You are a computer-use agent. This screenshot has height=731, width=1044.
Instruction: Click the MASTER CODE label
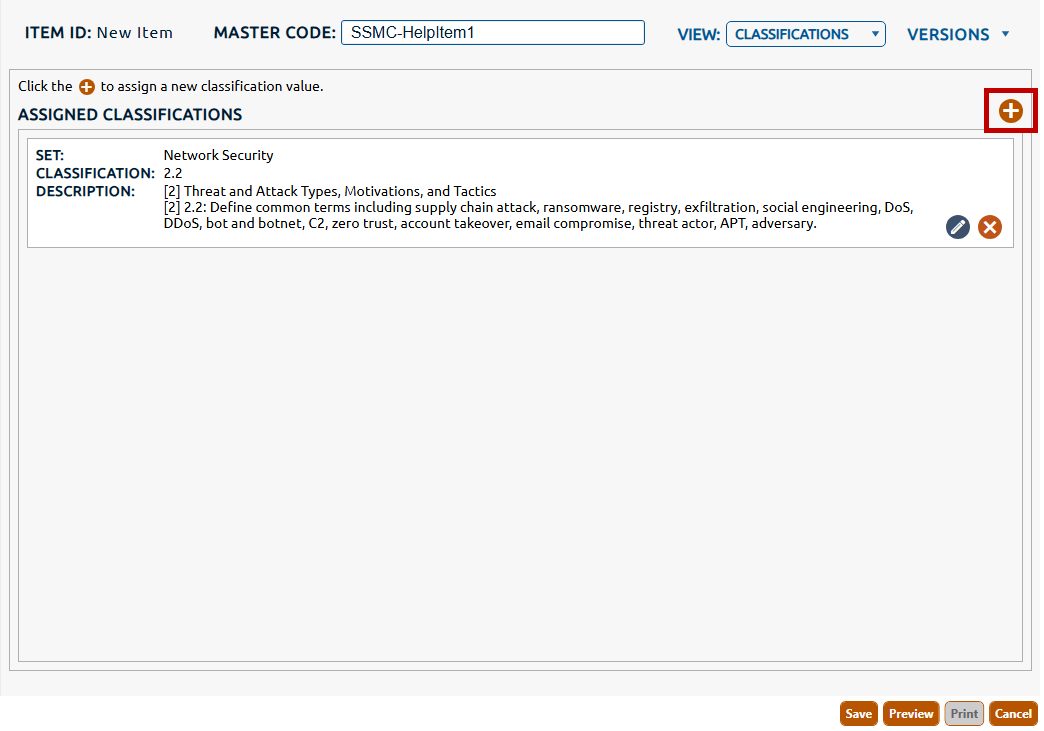274,33
